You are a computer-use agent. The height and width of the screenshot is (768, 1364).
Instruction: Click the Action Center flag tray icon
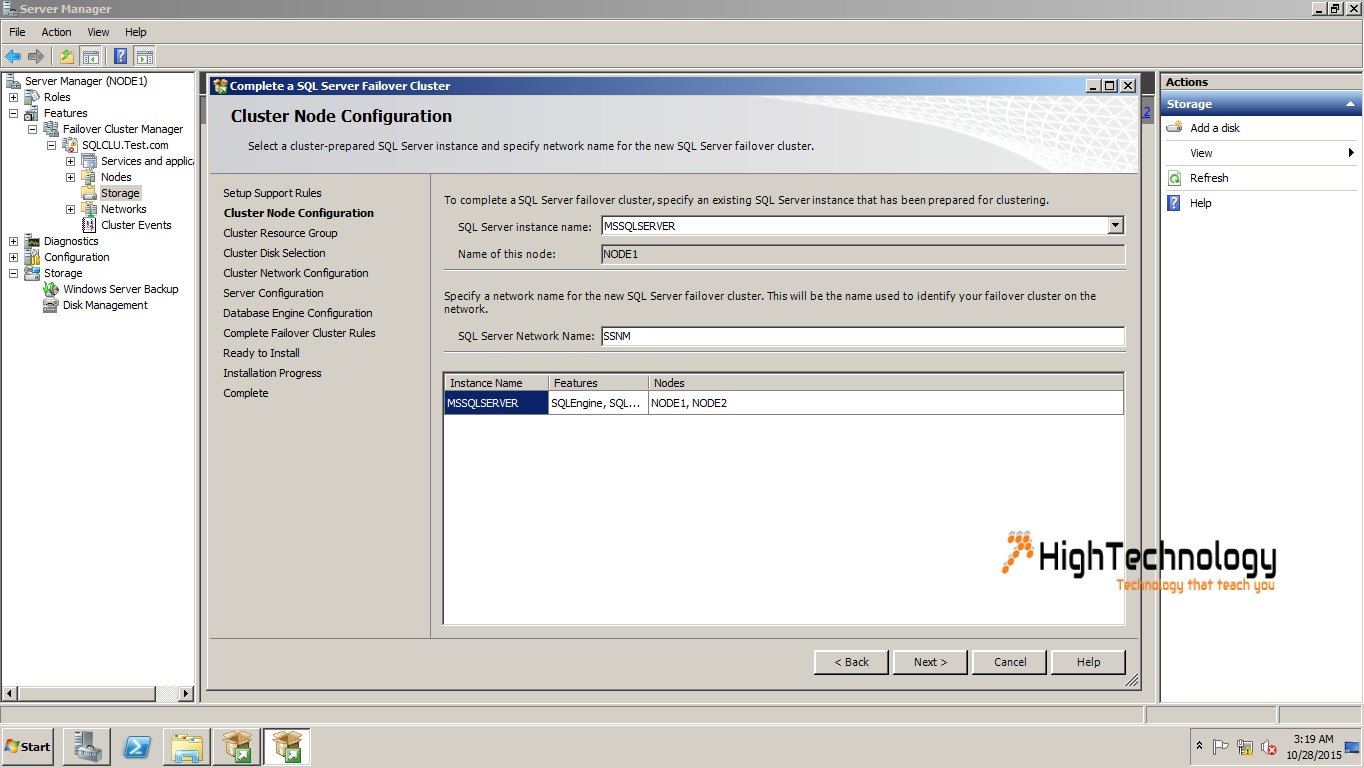click(x=1221, y=747)
